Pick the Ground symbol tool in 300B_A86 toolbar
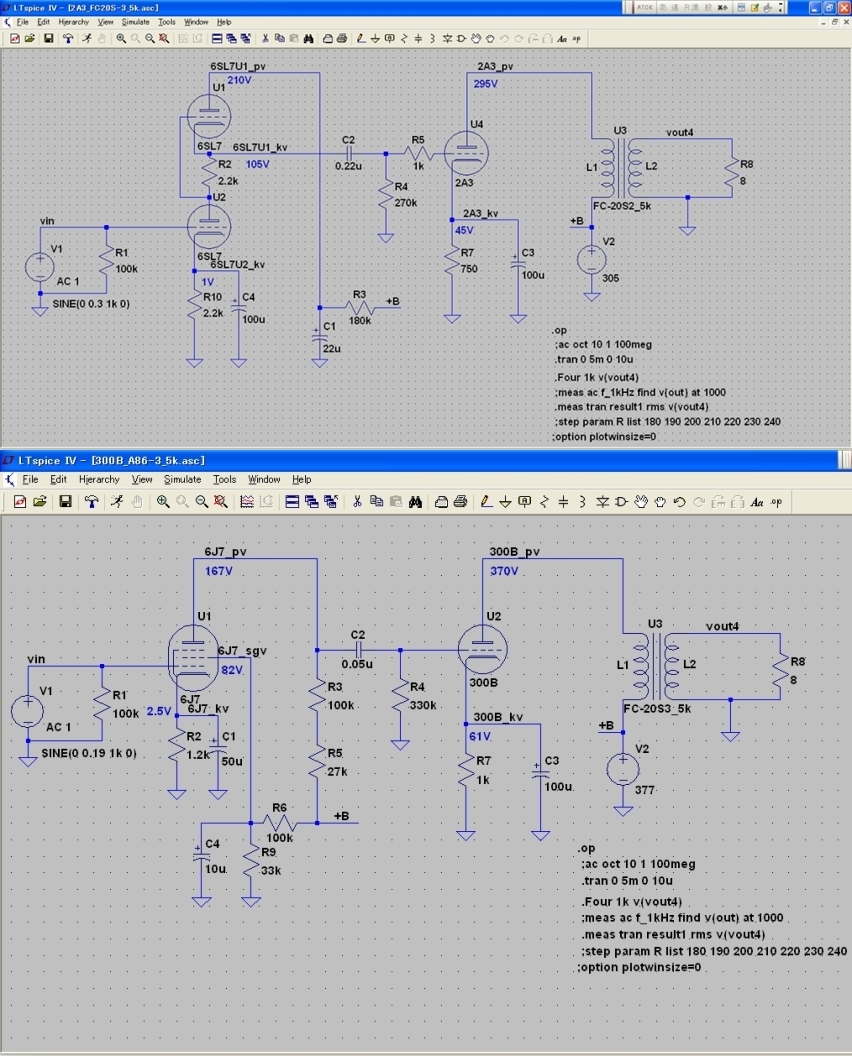The width and height of the screenshot is (852, 1056). click(x=505, y=501)
